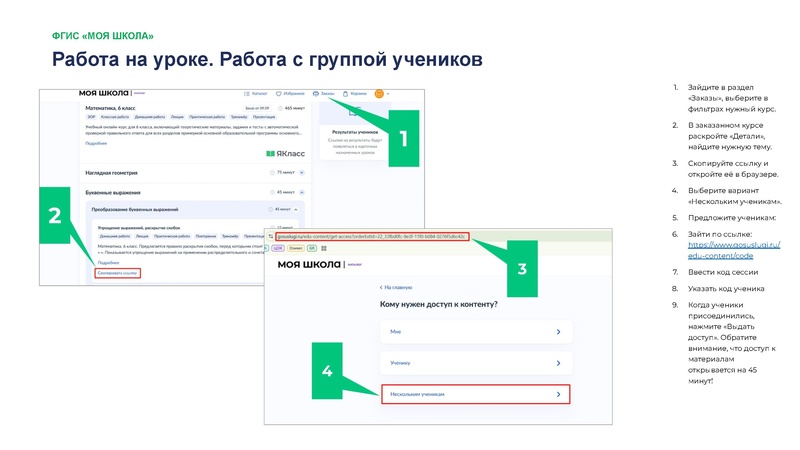Click the Скопировать ссылку button
800x450 pixels.
pos(117,273)
